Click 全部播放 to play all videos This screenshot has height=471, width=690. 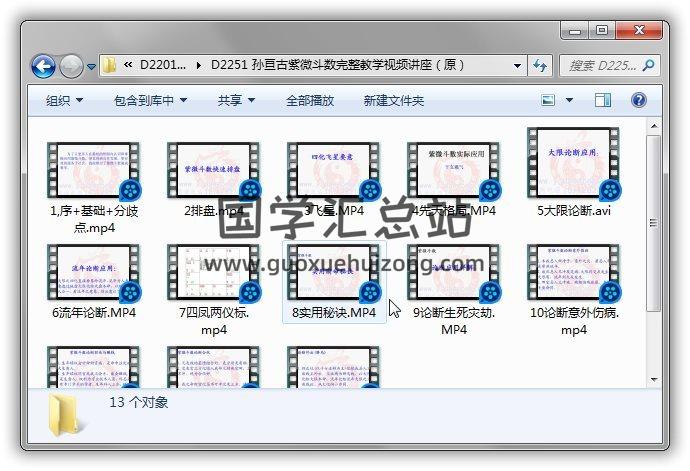(310, 101)
